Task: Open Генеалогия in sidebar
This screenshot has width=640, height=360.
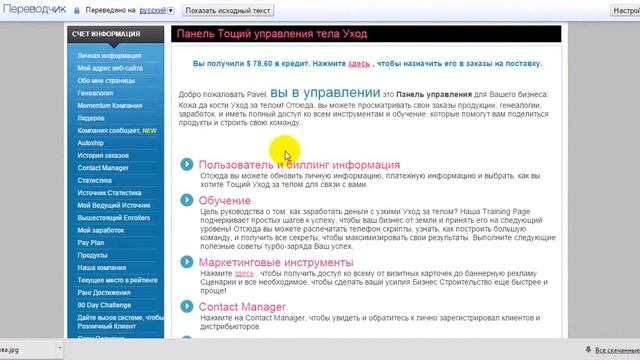Action: click(x=95, y=93)
